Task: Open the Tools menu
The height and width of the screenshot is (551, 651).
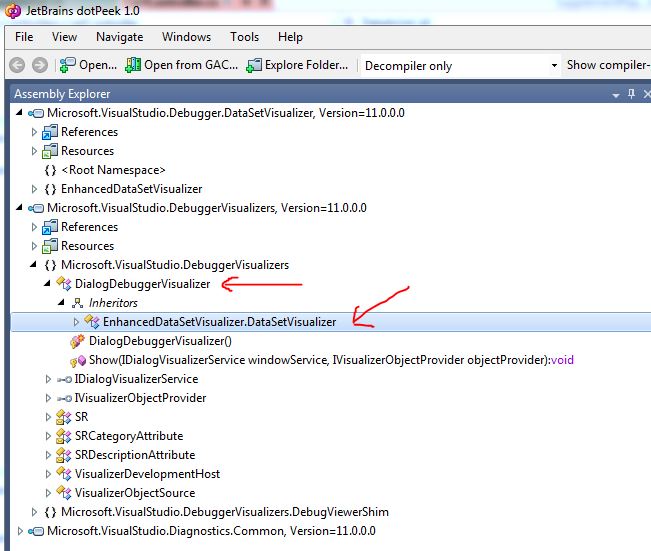Action: pyautogui.click(x=245, y=37)
